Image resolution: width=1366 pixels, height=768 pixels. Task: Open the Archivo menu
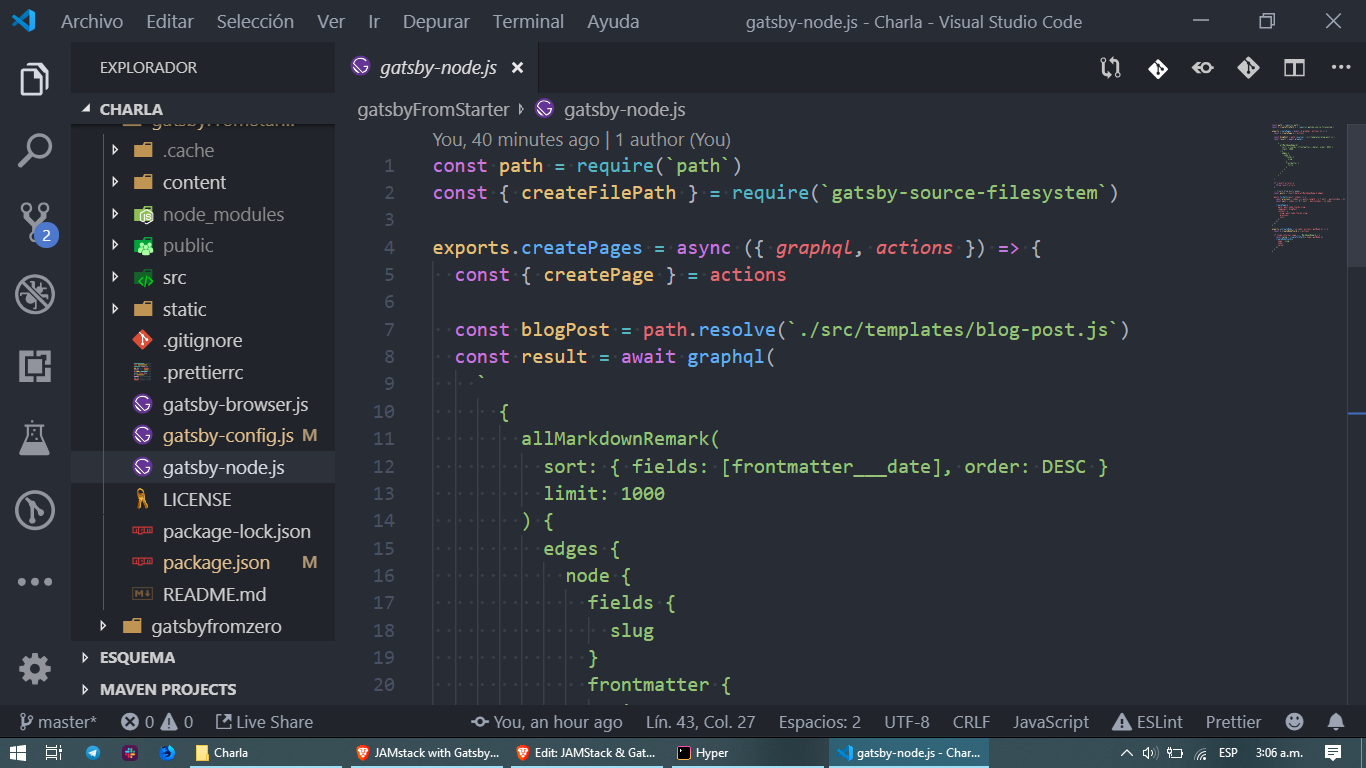coord(92,21)
